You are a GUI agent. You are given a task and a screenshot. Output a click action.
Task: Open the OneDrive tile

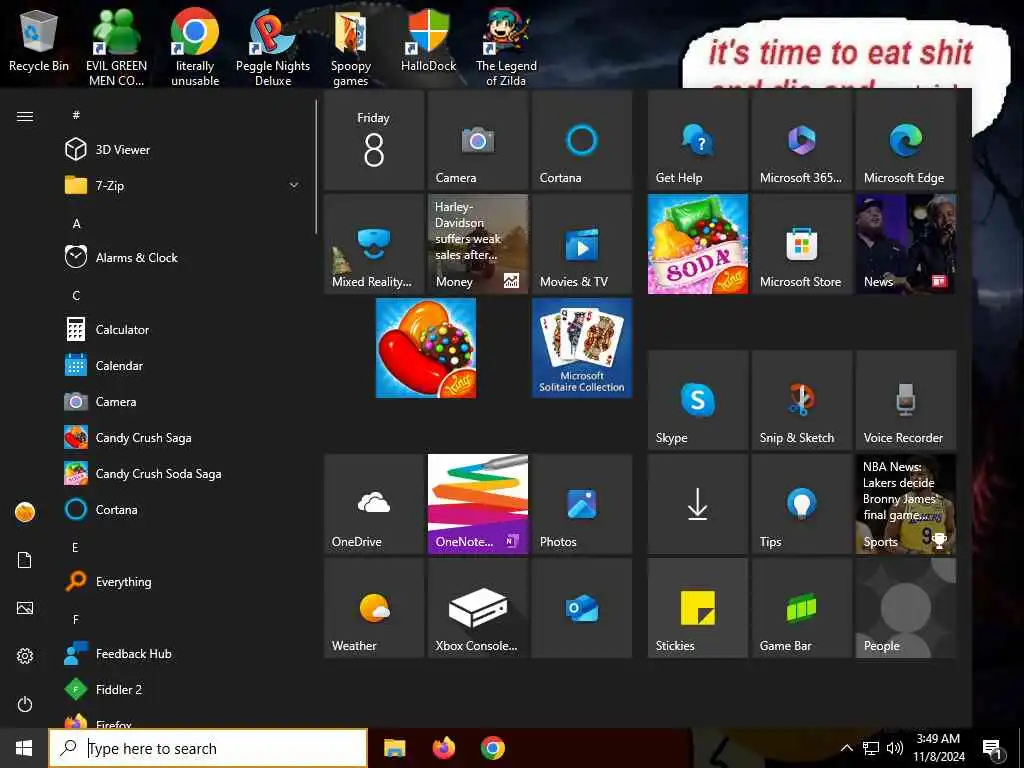[374, 504]
